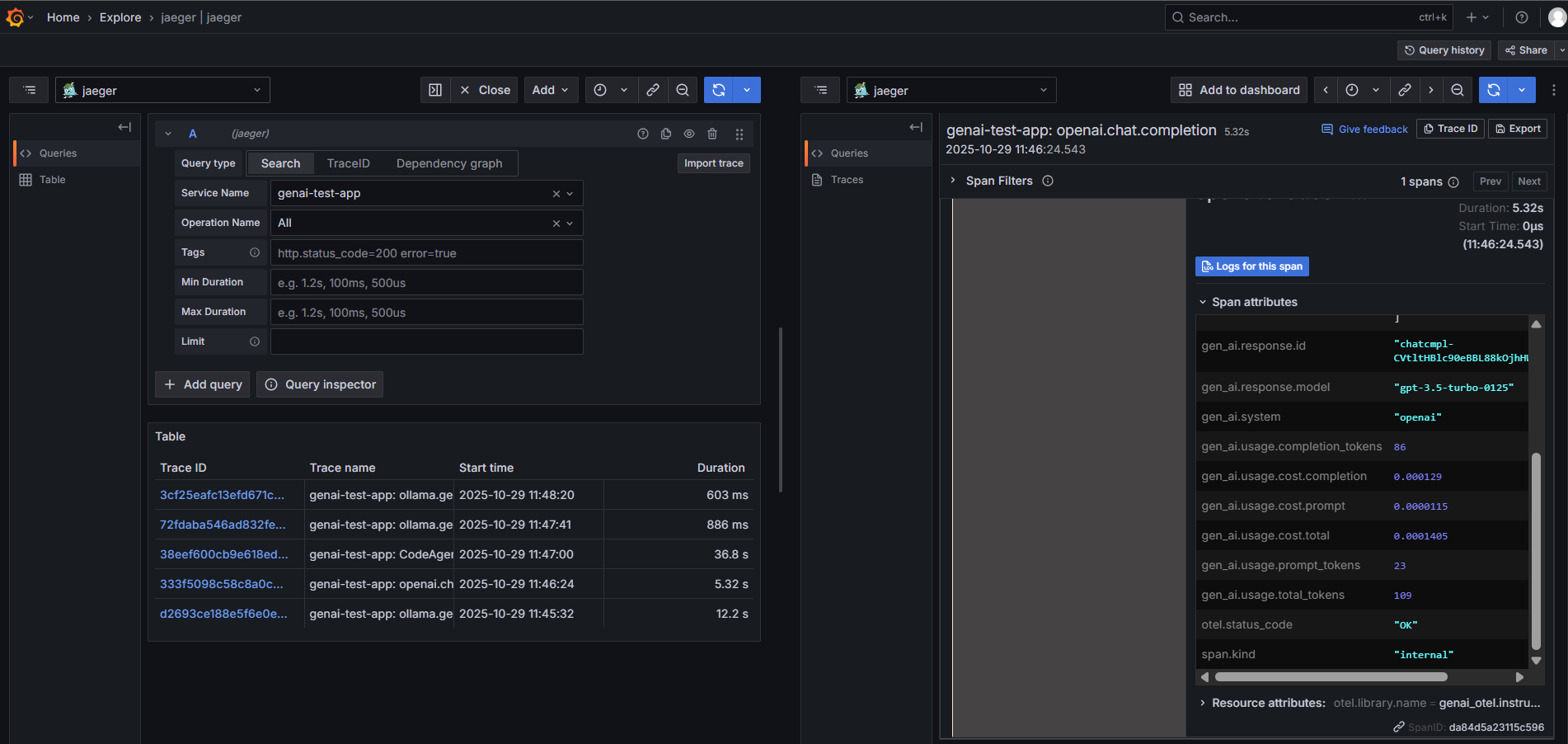
Task: Open Traces in right pane sidebar
Action: [x=847, y=180]
